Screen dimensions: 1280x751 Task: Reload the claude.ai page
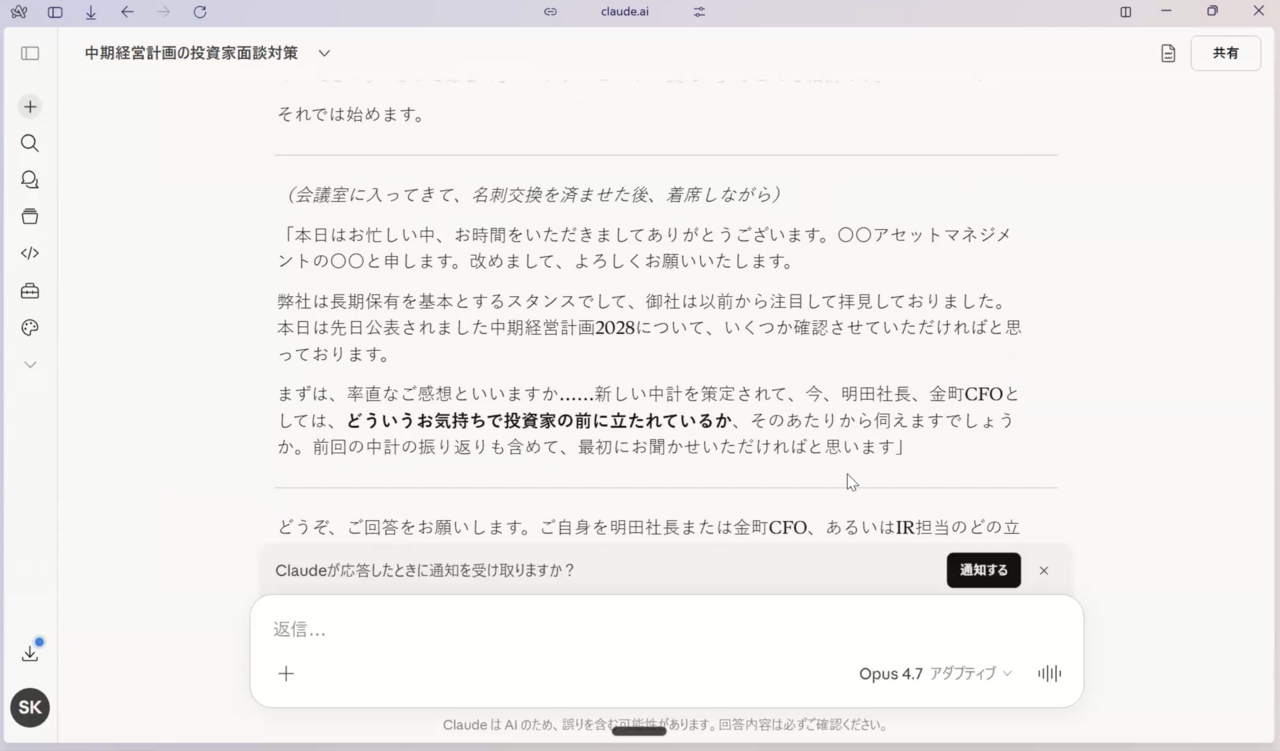click(200, 12)
